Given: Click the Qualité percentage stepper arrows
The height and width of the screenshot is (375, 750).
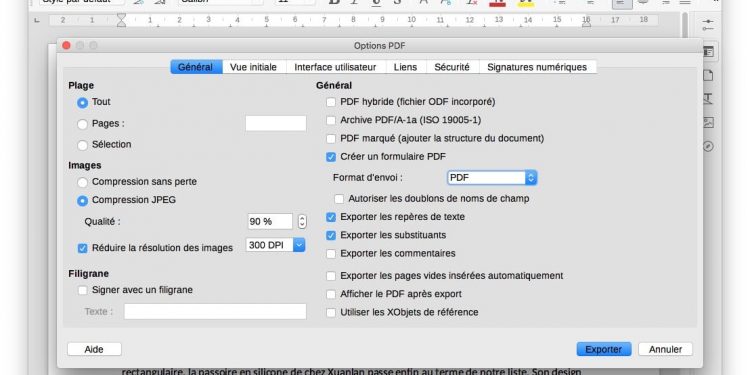Looking at the screenshot, I should pyautogui.click(x=302, y=221).
